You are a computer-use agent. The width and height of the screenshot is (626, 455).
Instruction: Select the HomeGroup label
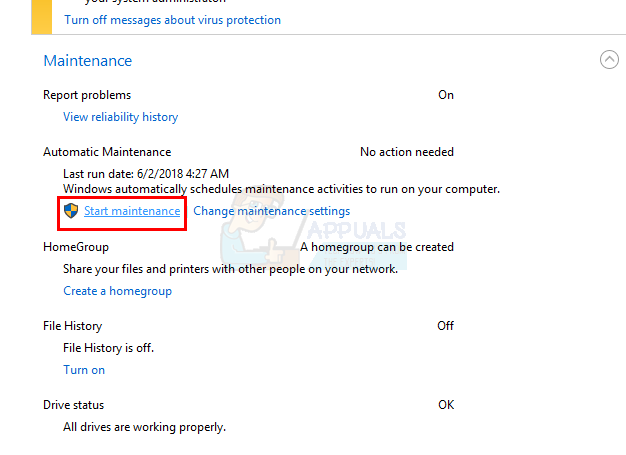[76, 247]
